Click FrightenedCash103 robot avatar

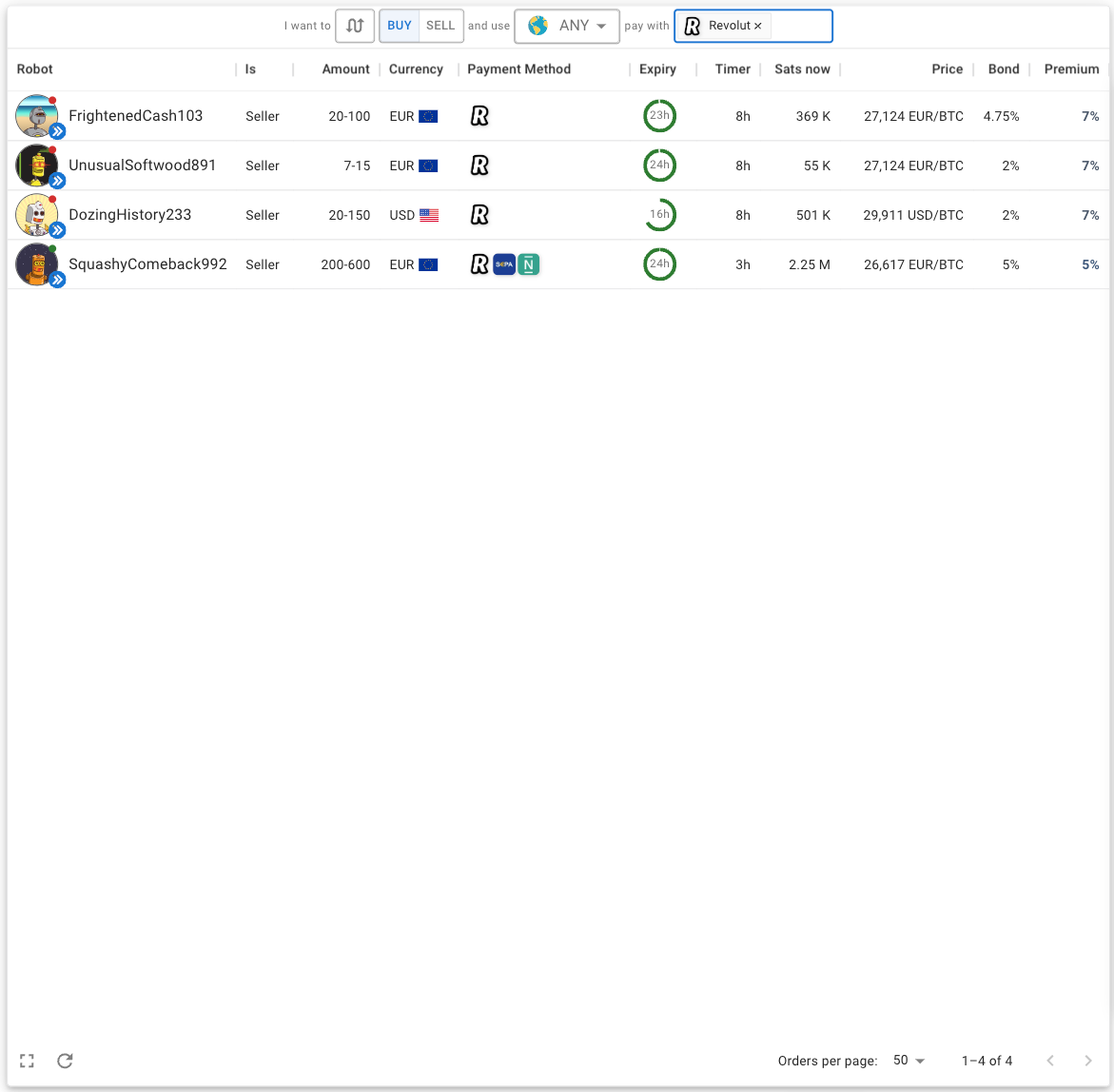tap(36, 116)
